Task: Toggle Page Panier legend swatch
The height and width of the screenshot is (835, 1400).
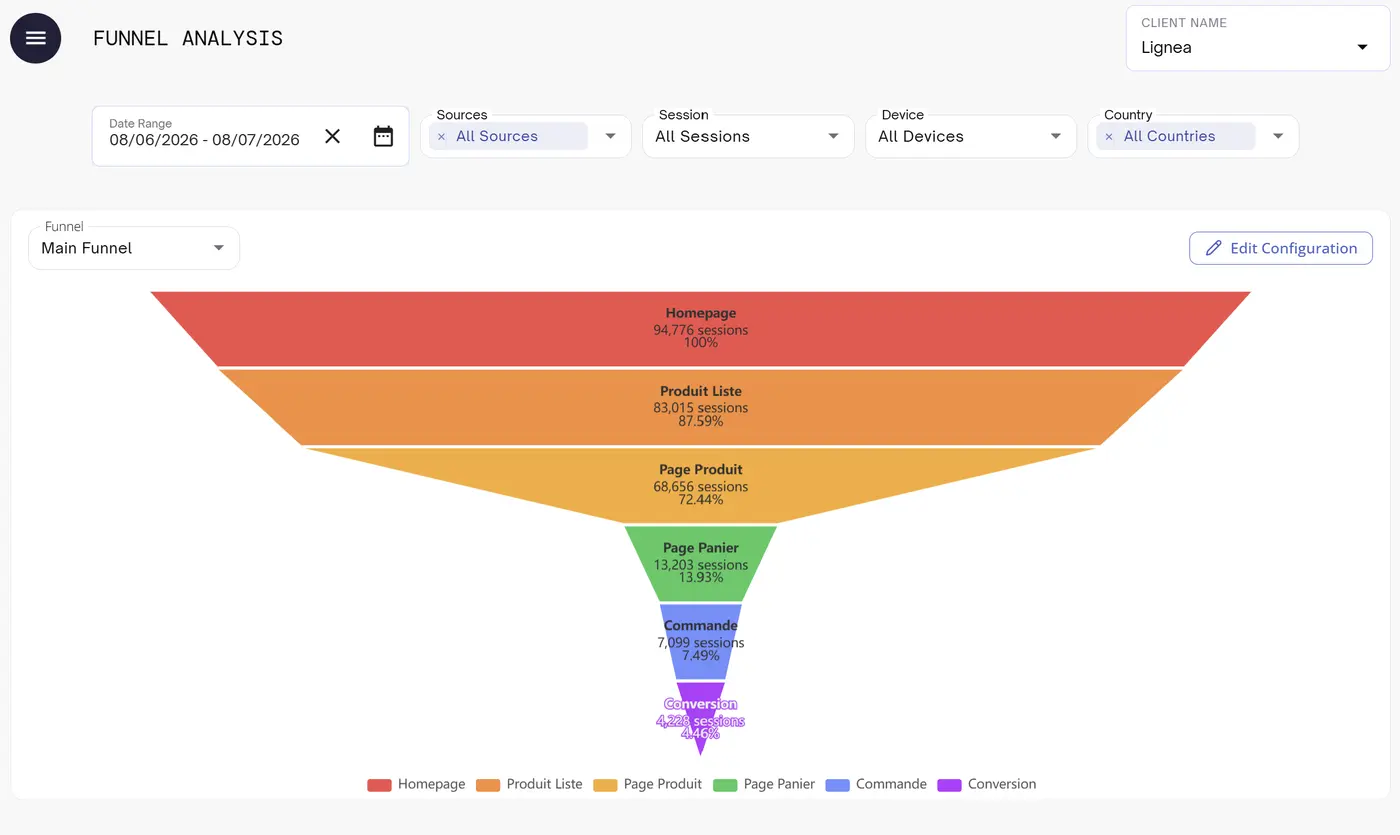Action: [725, 785]
